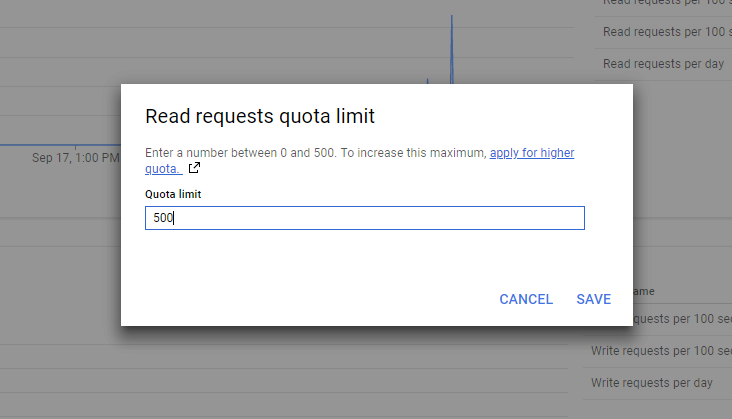Click the tall spike in the usage chart
This screenshot has width=732, height=419.
(452, 40)
